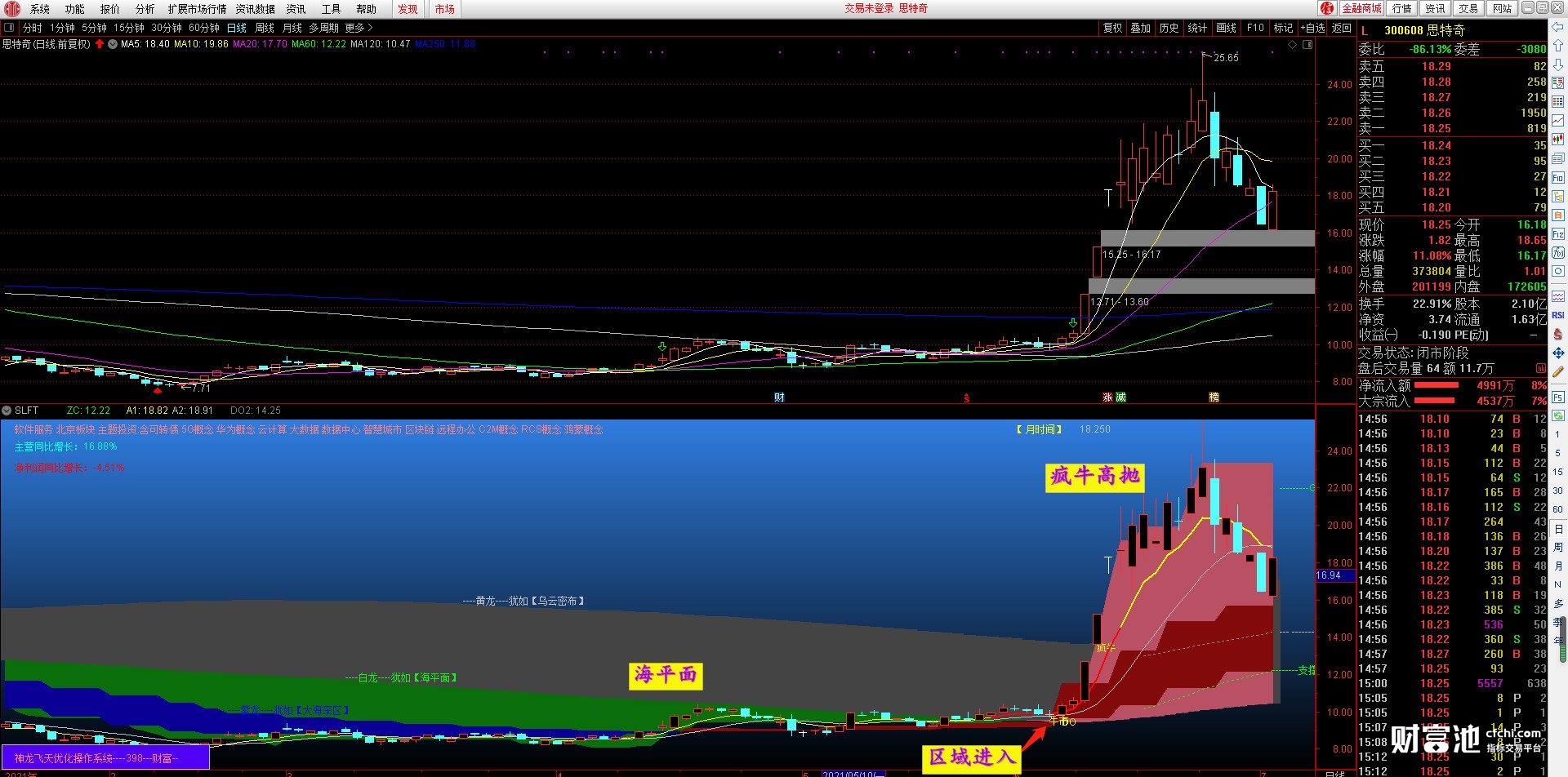1568x777 pixels.
Task: Open the dropdown arrow next to 思特奇 title
Action: (x=112, y=44)
